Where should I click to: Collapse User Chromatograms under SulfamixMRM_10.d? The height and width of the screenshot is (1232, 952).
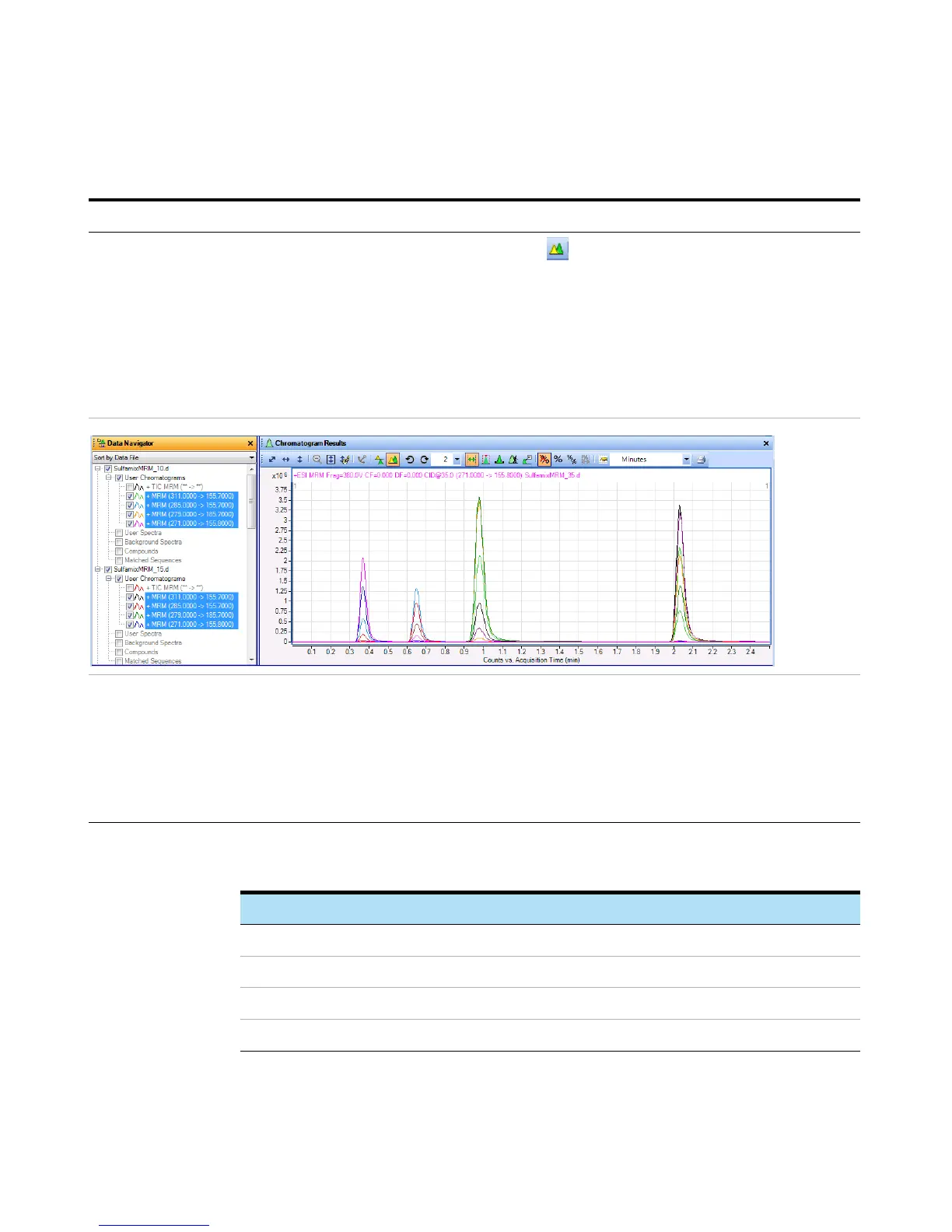pyautogui.click(x=109, y=478)
